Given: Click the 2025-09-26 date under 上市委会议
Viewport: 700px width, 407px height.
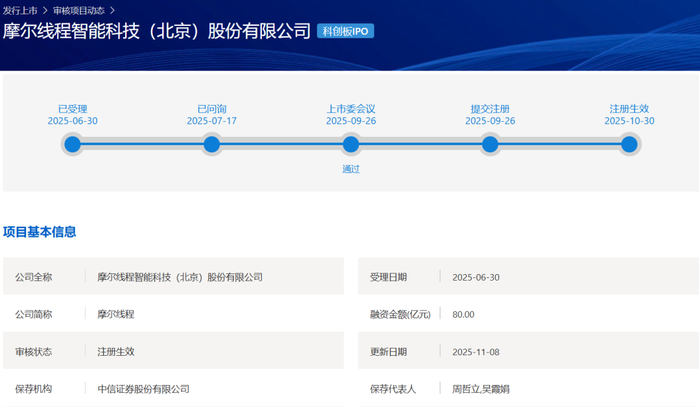Looking at the screenshot, I should coord(351,121).
